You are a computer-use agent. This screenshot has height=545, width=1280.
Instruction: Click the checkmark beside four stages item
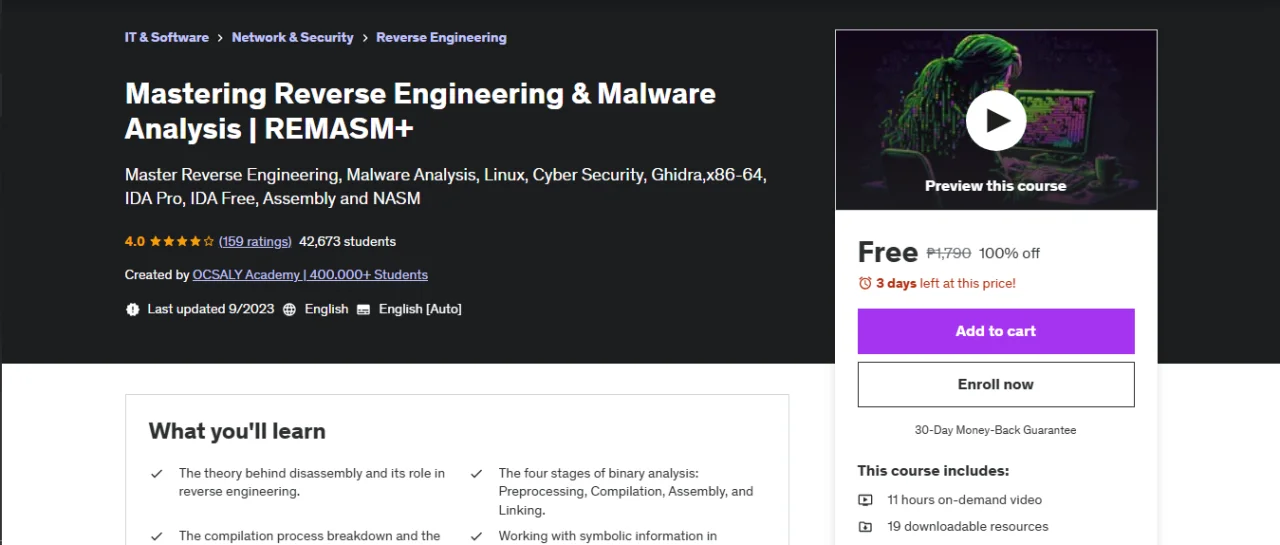[x=476, y=473]
